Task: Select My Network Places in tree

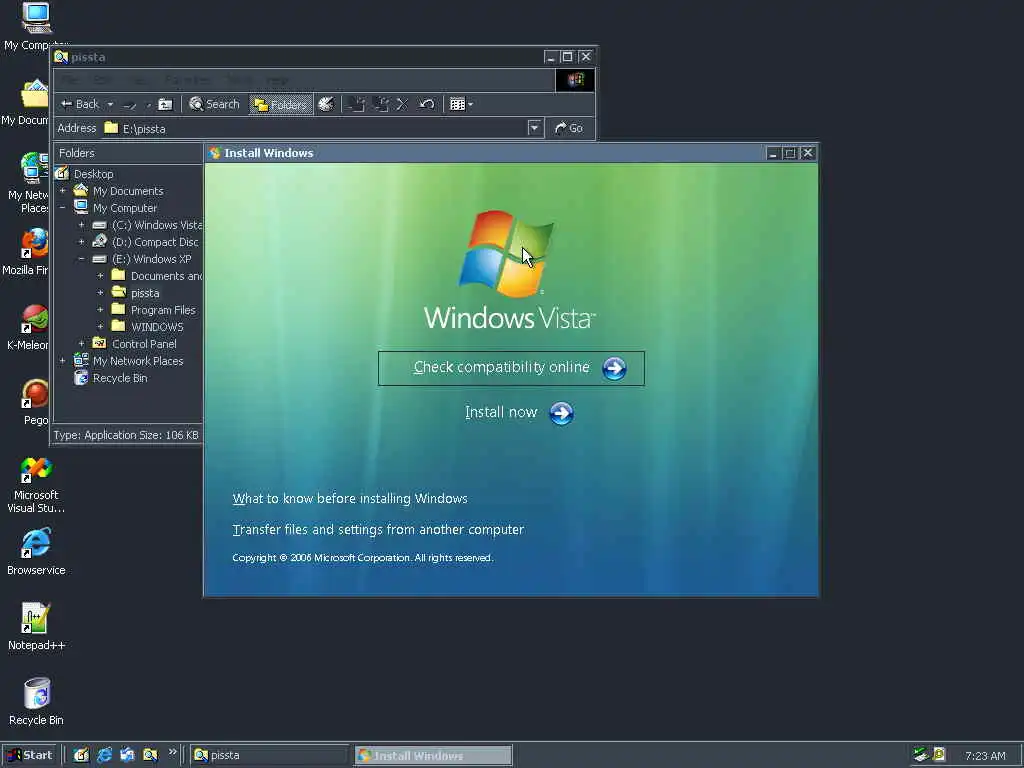Action: point(138,360)
